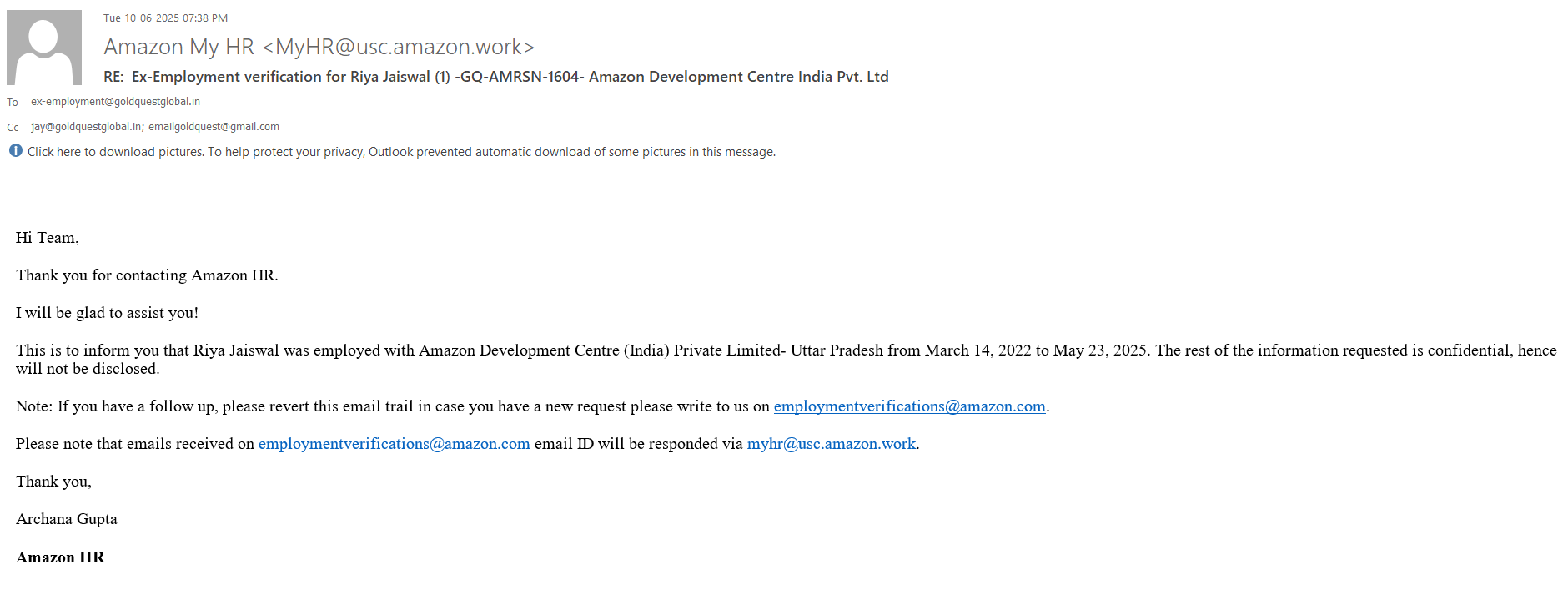Screen dimensions: 1568x590
Task: Click the "Thank you for contacting Amazon HR" line
Action: tap(147, 275)
